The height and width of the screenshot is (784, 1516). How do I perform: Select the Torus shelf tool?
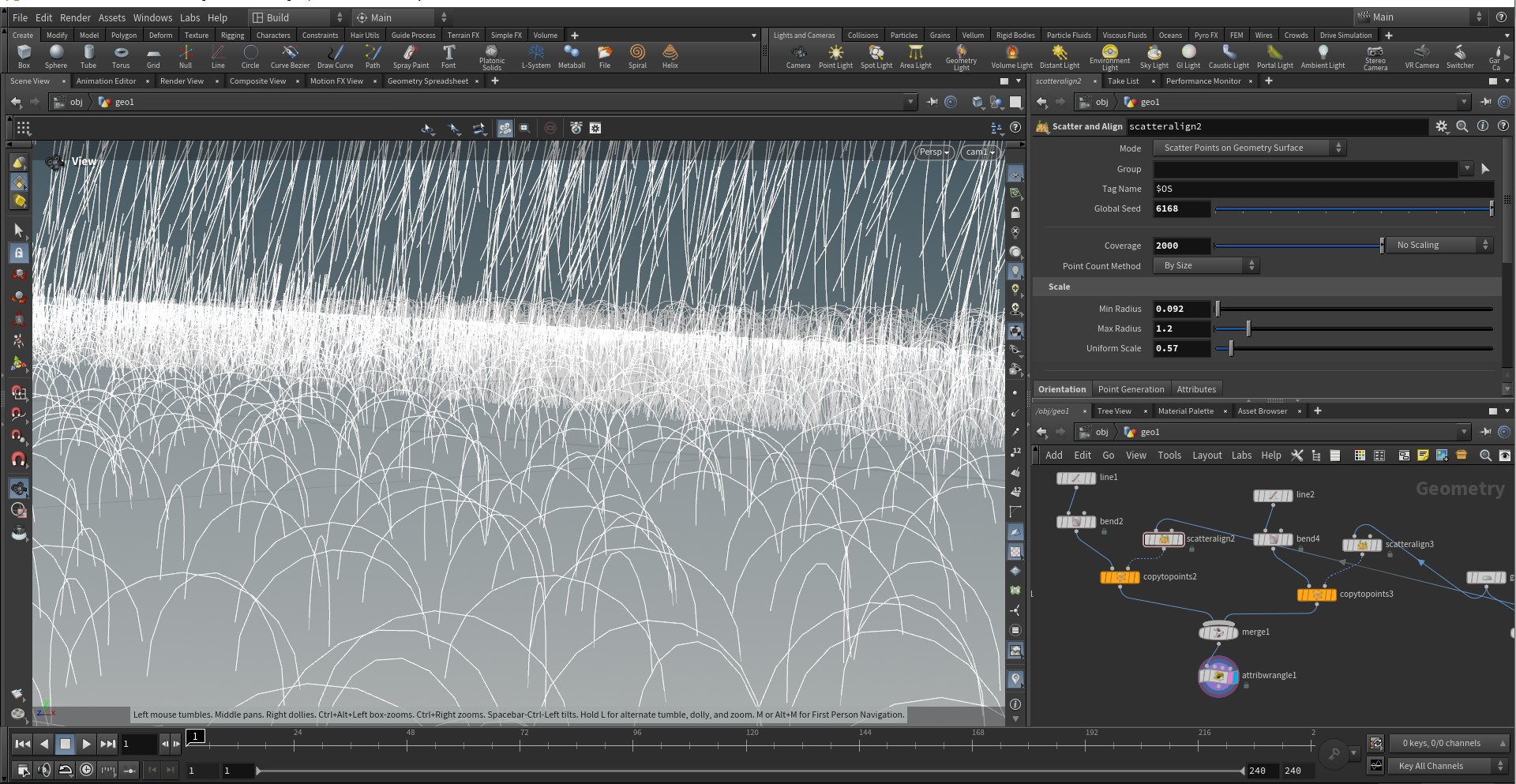[x=120, y=56]
